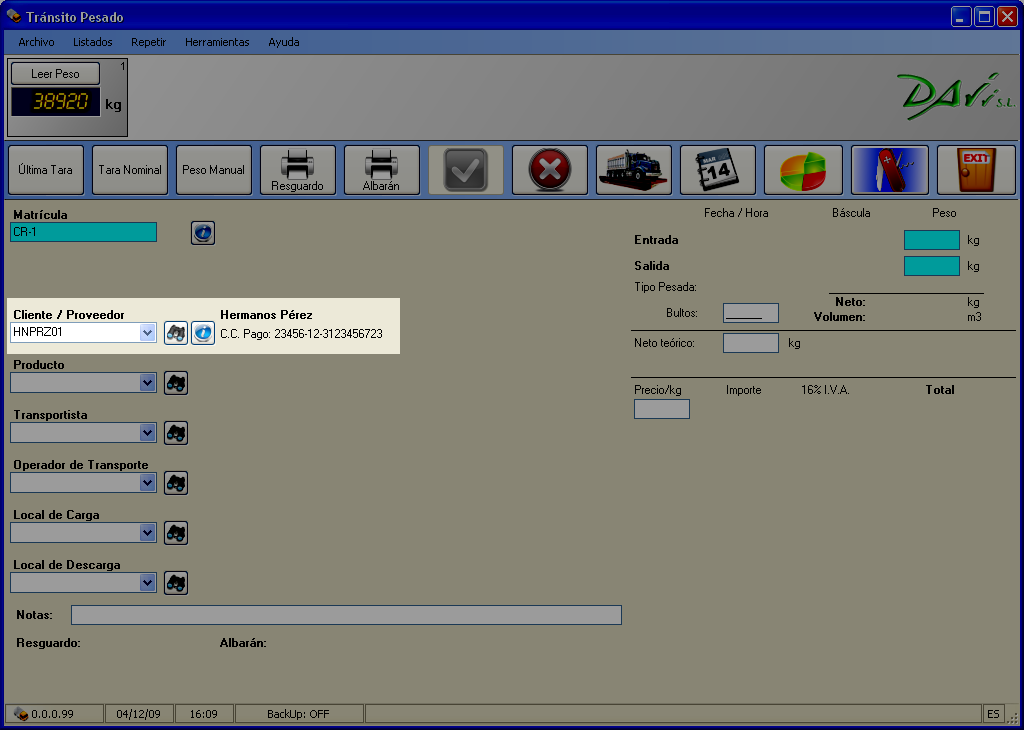Click the BackUp: OFF status text
Viewport: 1024px width, 730px height.
click(x=298, y=714)
